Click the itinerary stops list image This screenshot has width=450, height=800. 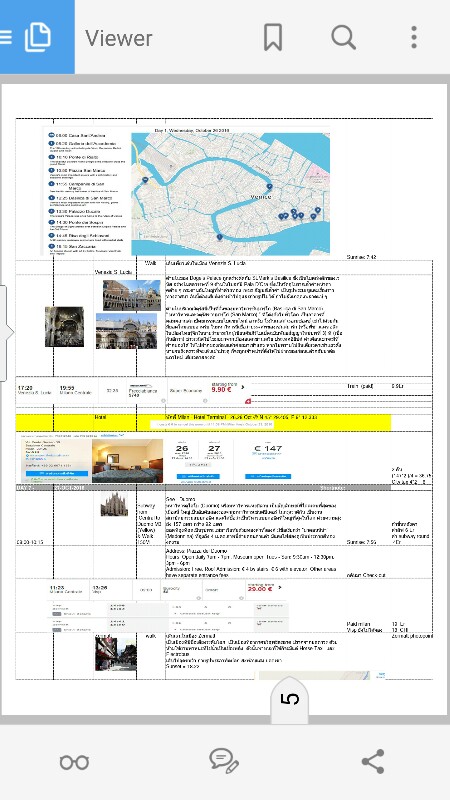tap(86, 193)
